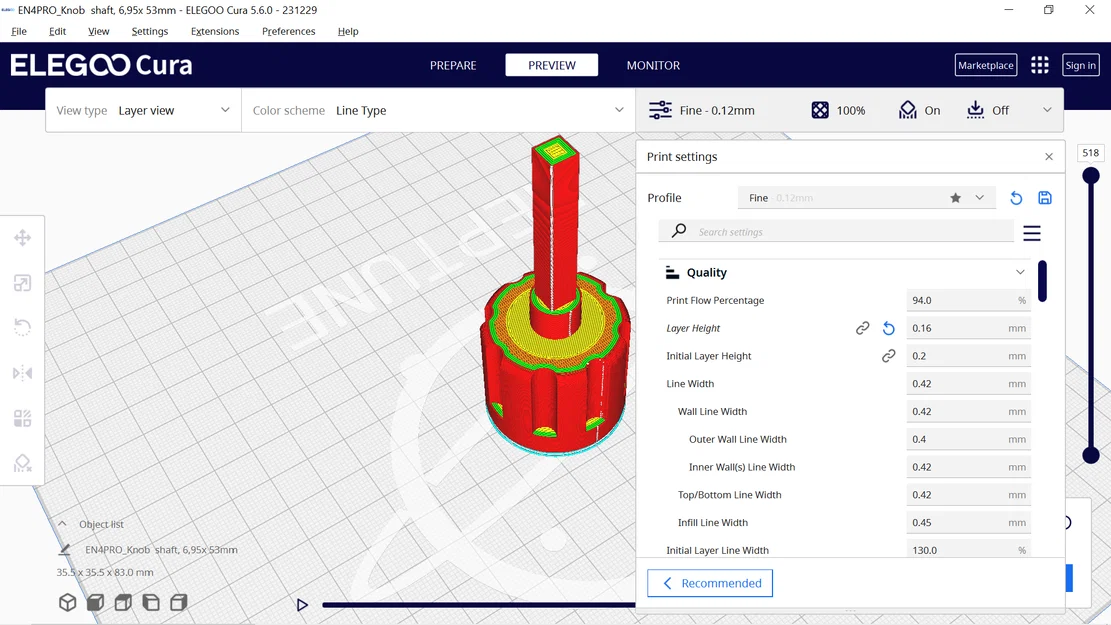Click the bottom layer slider handle

(x=1091, y=455)
